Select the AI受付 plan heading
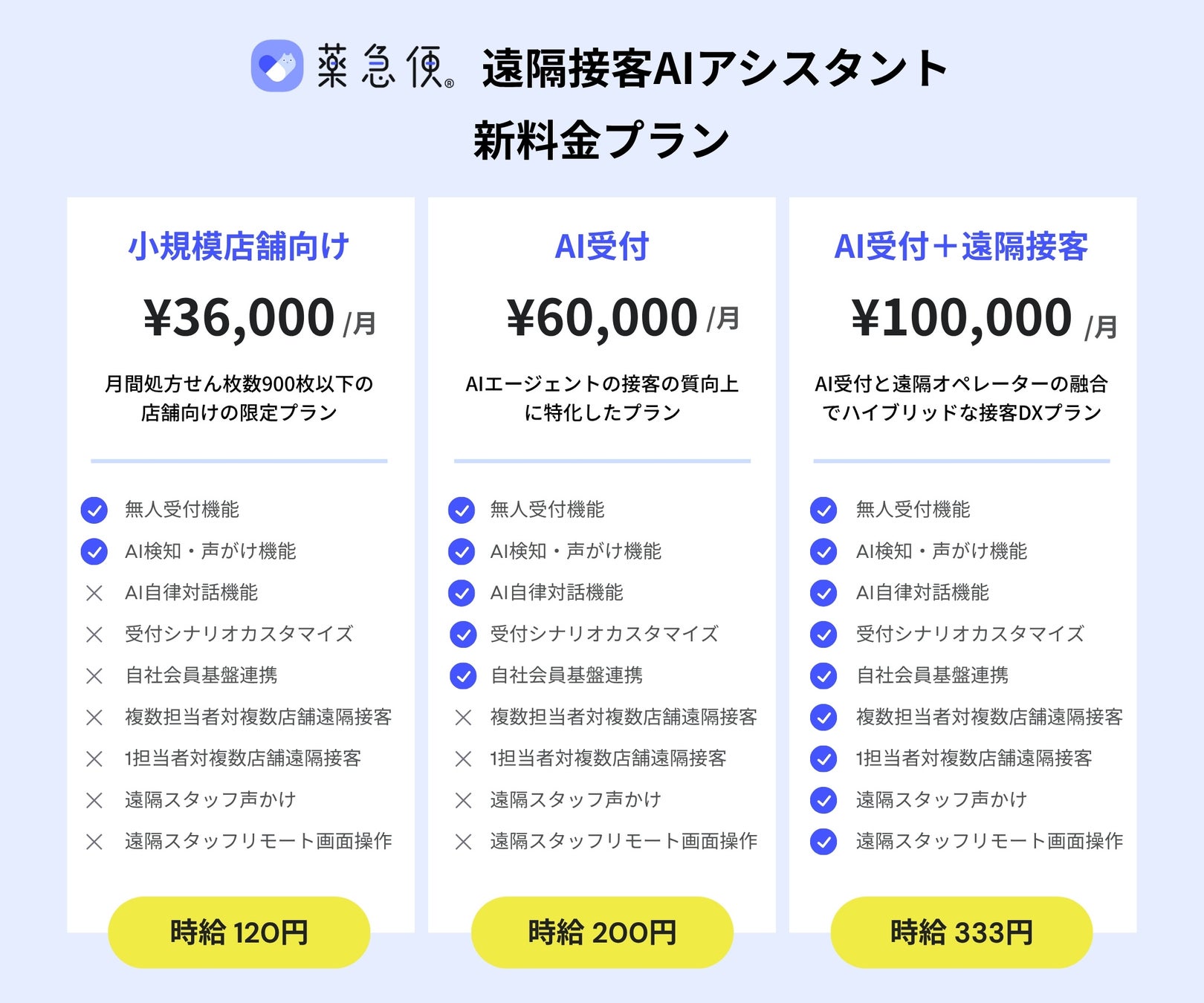 point(602,247)
